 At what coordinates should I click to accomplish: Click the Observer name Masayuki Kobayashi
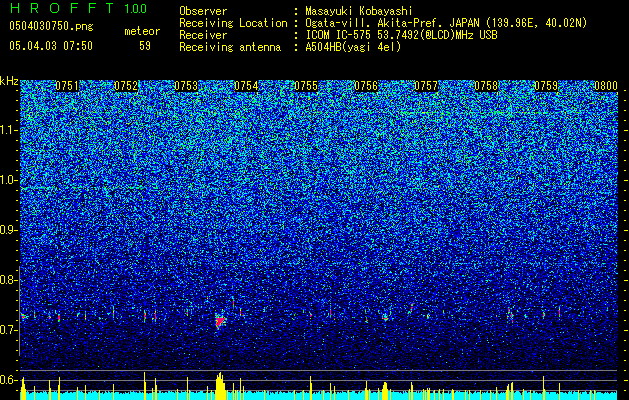tap(359, 11)
